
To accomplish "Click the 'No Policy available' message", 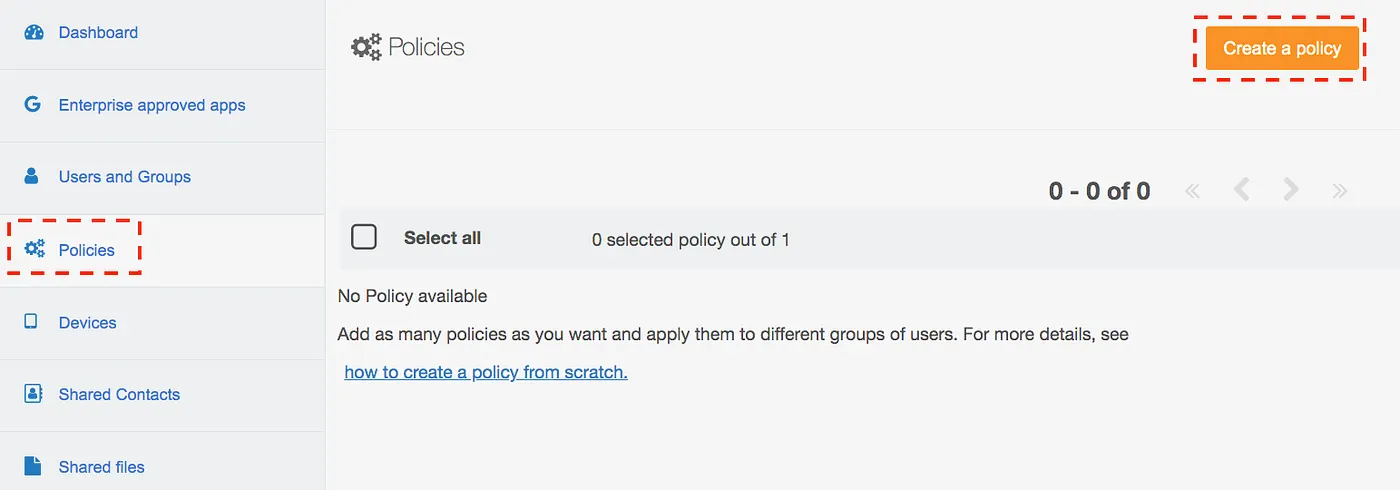I will pyautogui.click(x=413, y=296).
